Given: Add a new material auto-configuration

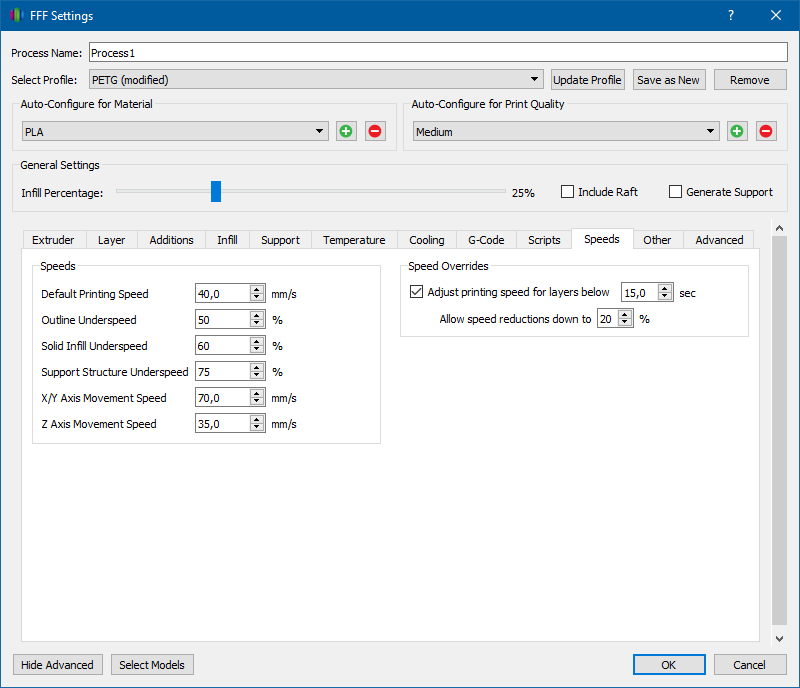Looking at the screenshot, I should pos(346,131).
